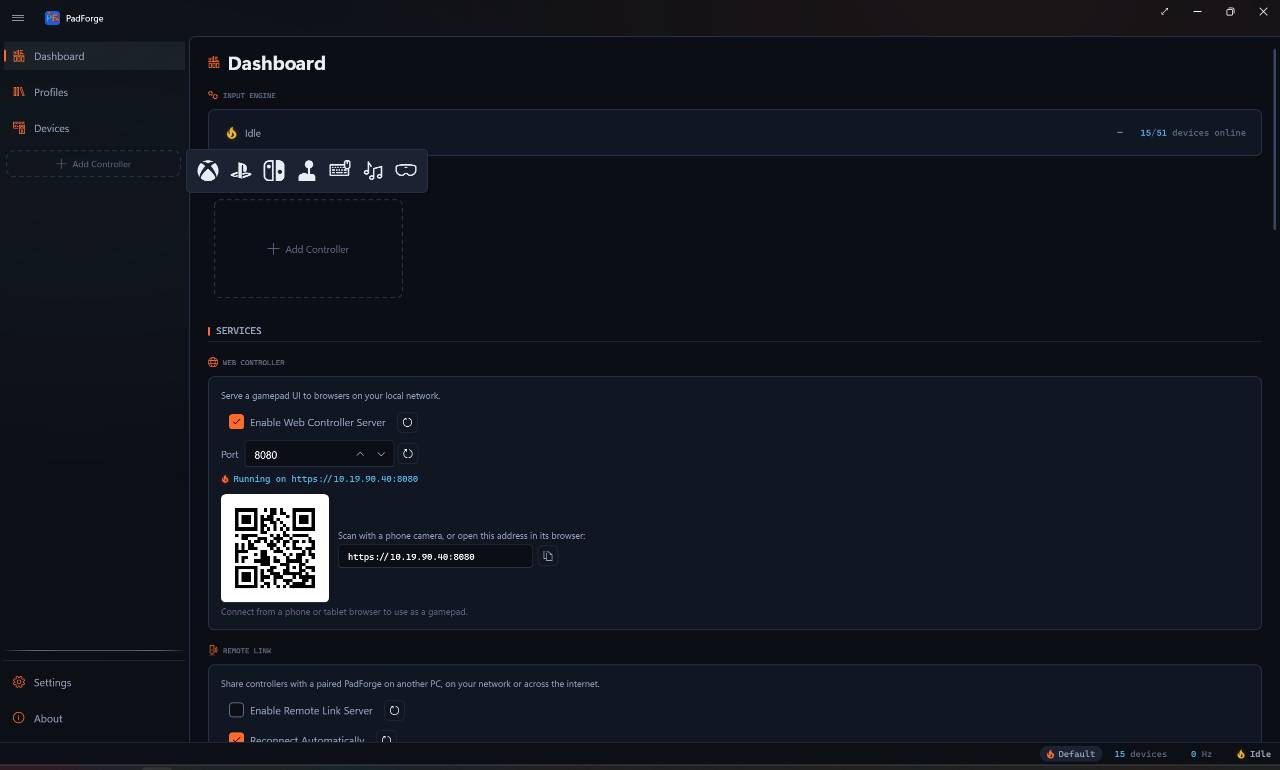
Task: Choose the Xbox controller type icon
Action: [208, 171]
